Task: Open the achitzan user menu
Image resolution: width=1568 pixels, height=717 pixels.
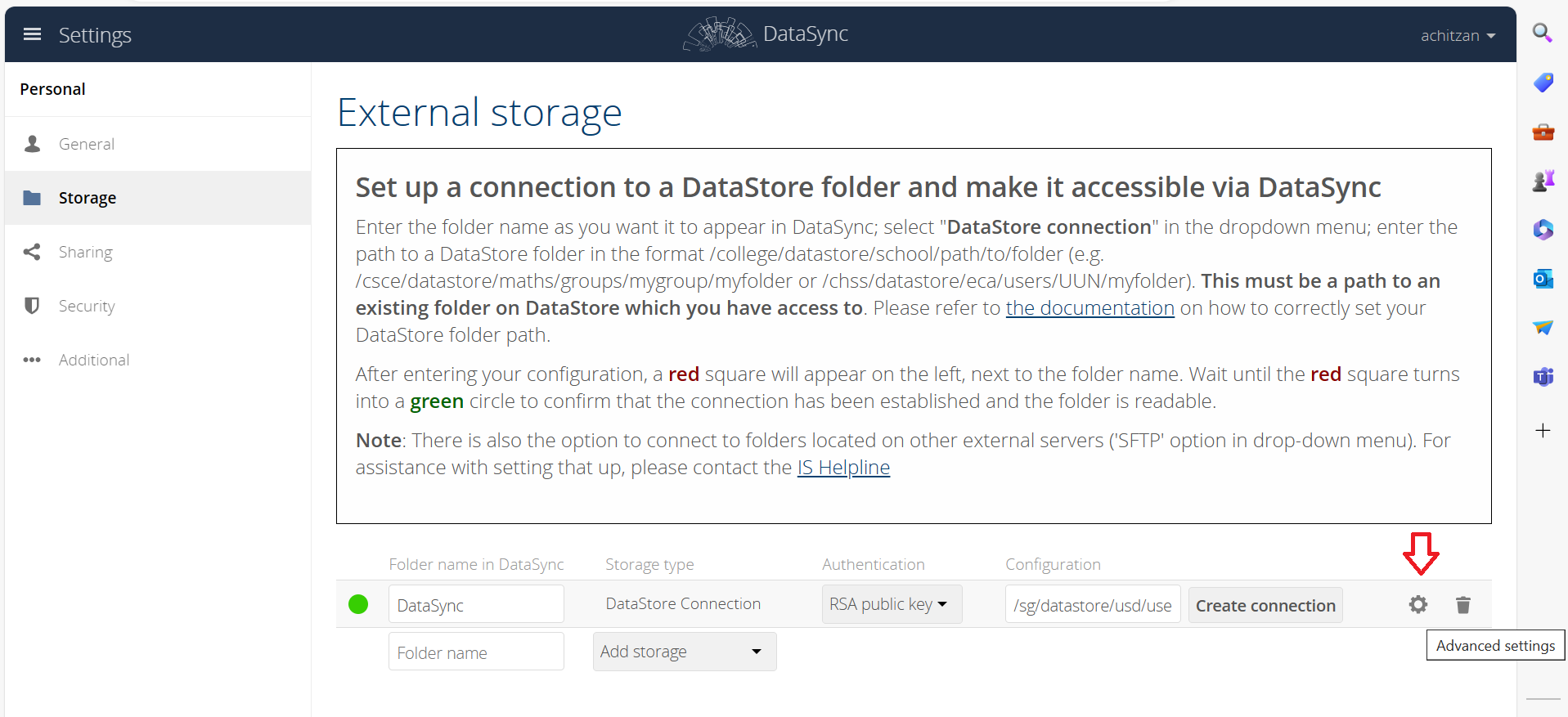Action: (x=1458, y=35)
